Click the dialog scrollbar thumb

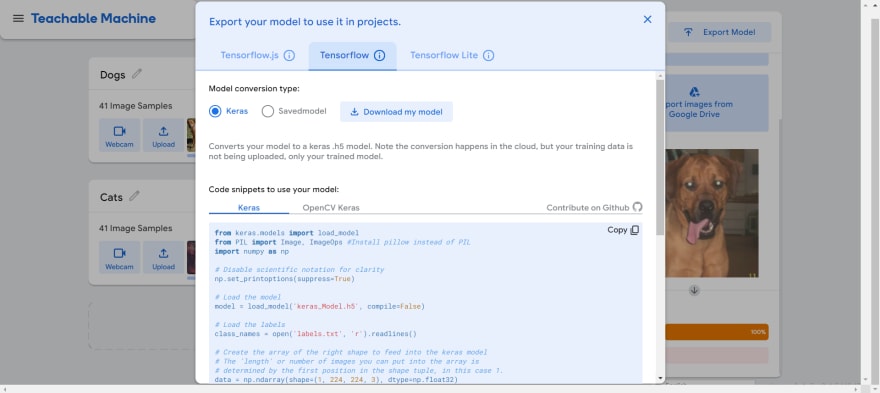coord(660,157)
